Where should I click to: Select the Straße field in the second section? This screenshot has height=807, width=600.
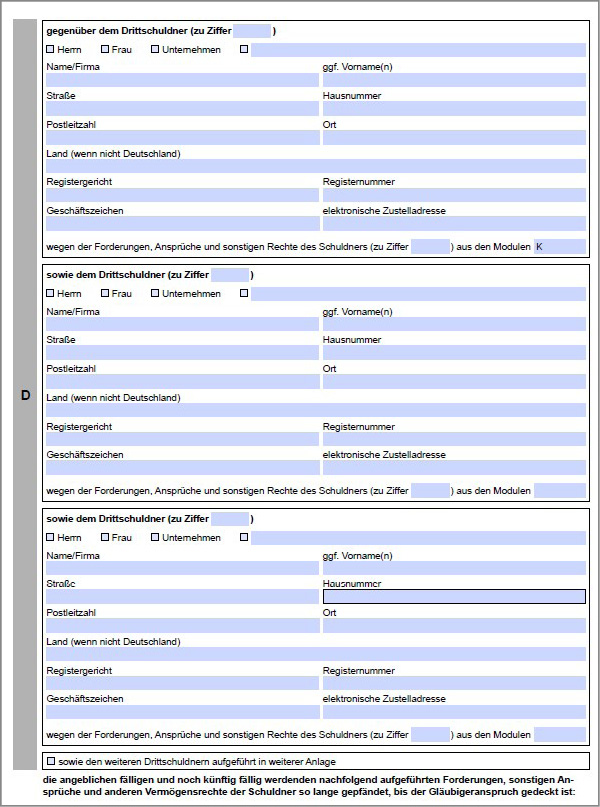pyautogui.click(x=181, y=353)
